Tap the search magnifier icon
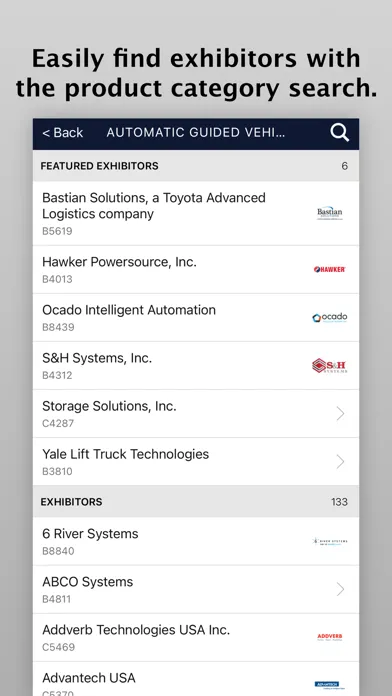The width and height of the screenshot is (392, 696). click(x=340, y=133)
